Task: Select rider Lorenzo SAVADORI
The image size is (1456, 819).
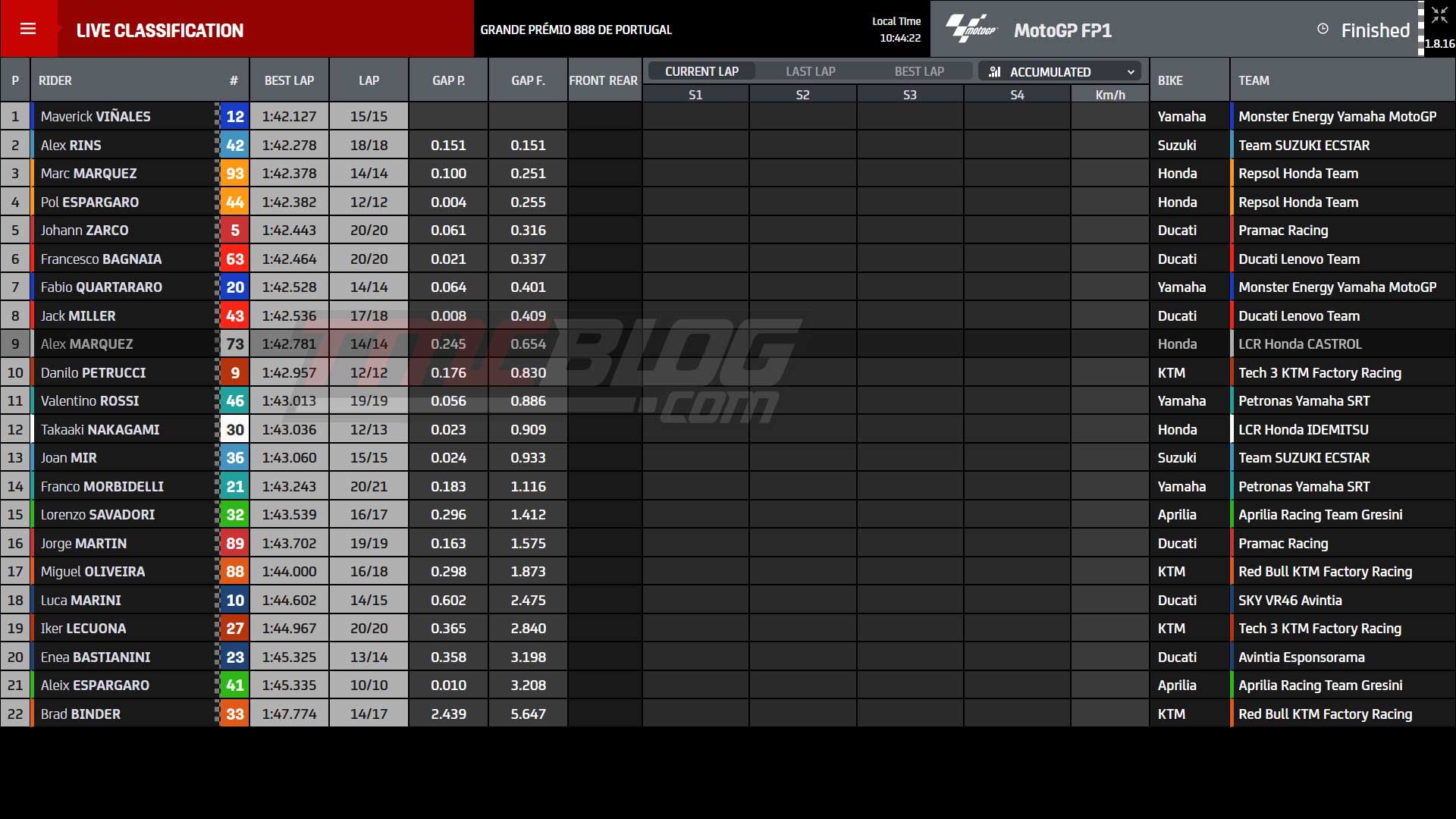Action: point(98,515)
